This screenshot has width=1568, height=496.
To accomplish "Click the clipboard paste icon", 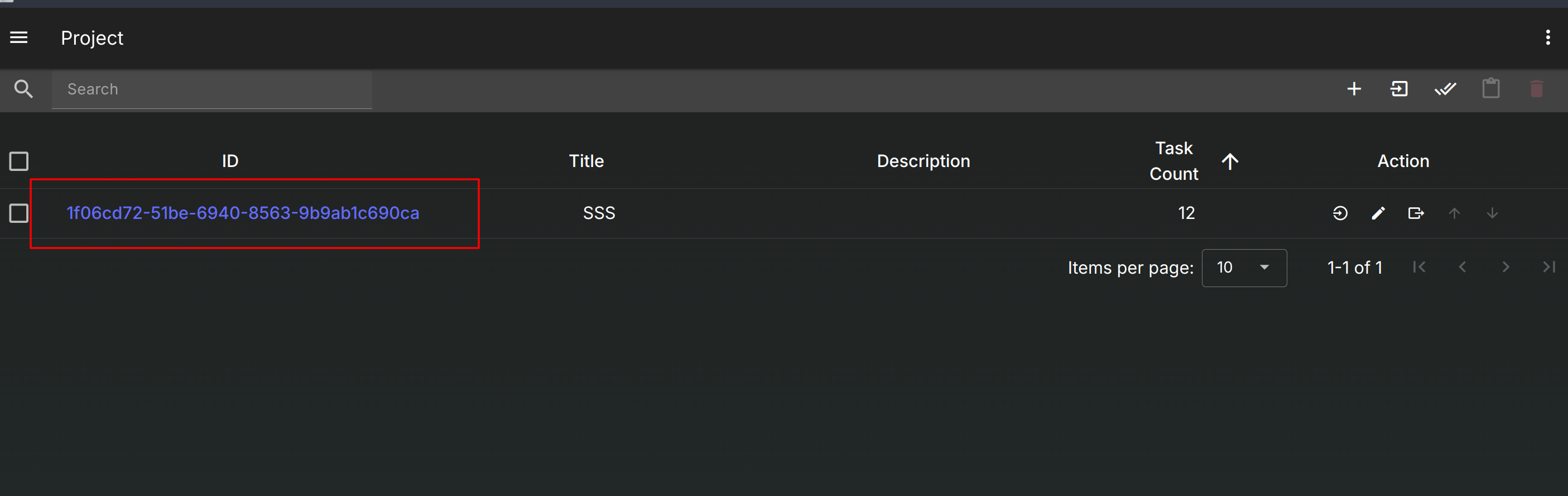I will pyautogui.click(x=1490, y=88).
